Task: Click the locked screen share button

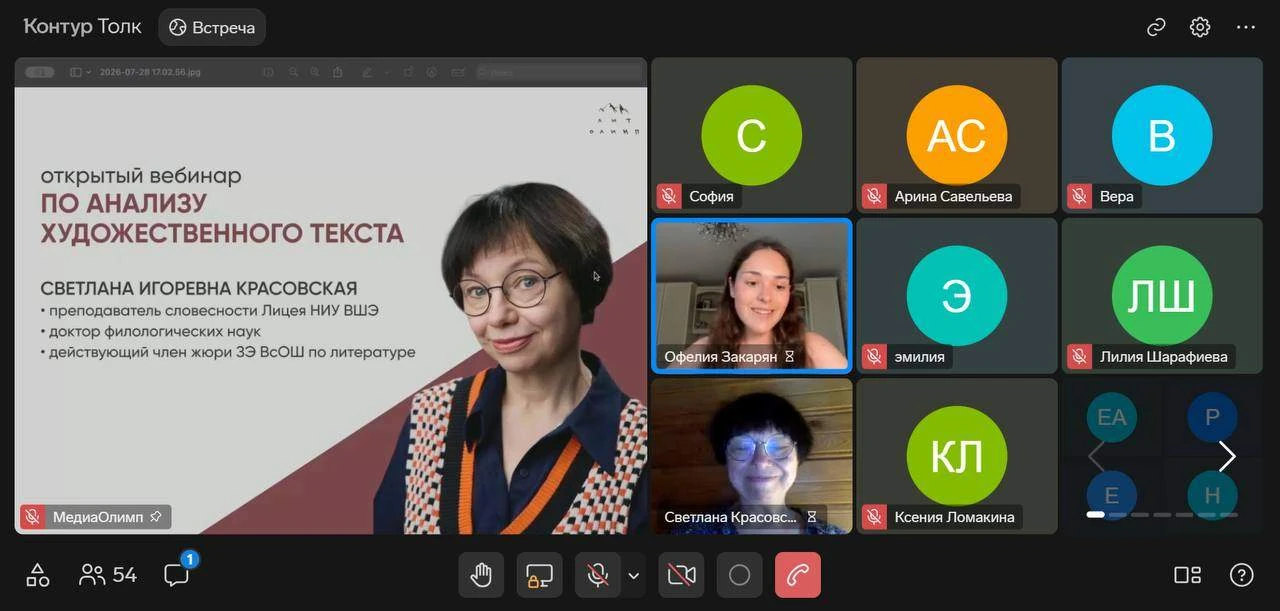Action: pyautogui.click(x=539, y=575)
